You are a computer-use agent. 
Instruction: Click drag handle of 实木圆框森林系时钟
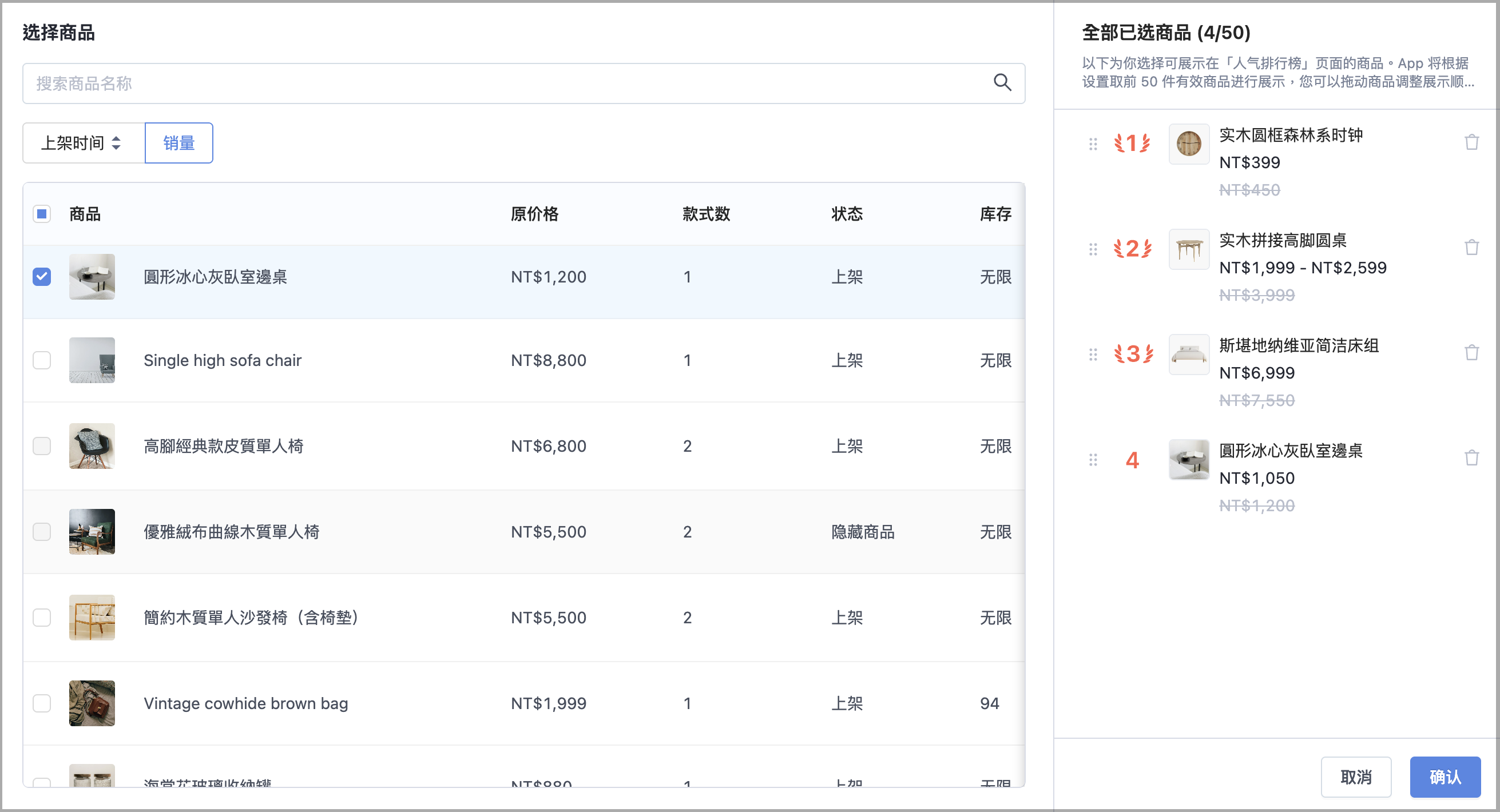coord(1093,144)
